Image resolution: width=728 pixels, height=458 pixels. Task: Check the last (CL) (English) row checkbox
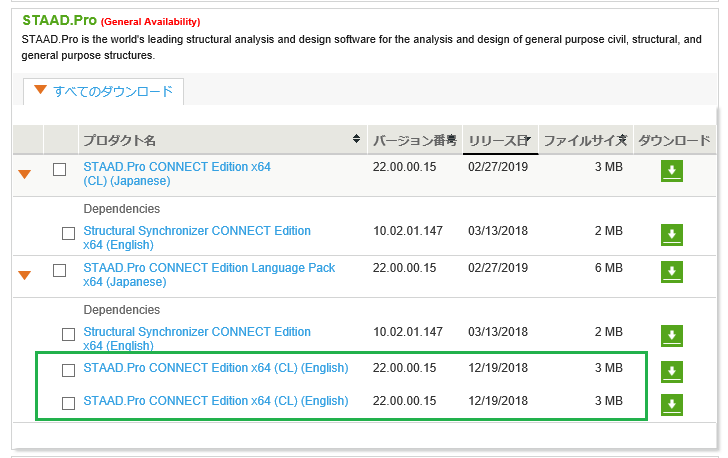point(68,403)
